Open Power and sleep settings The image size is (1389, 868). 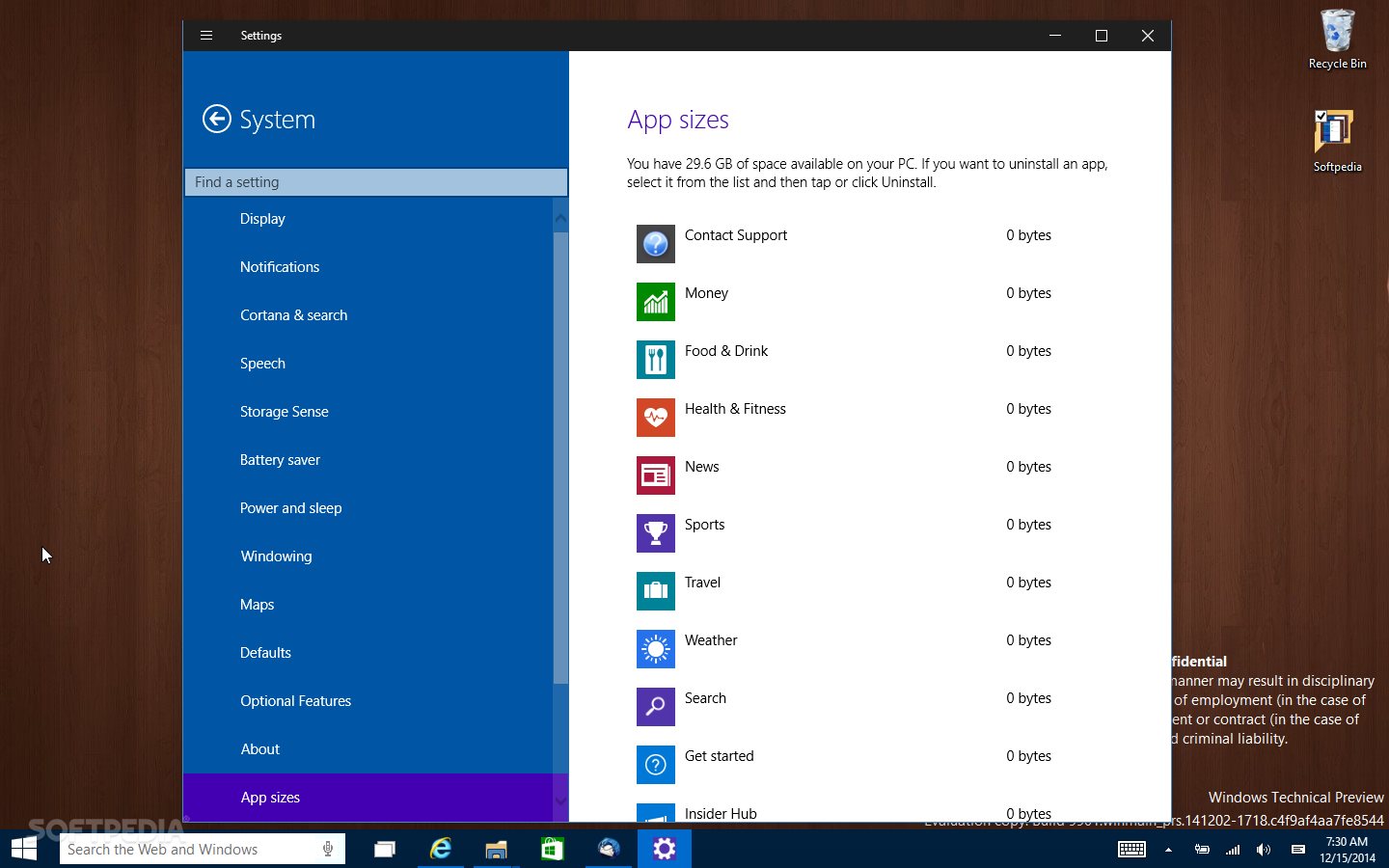[290, 508]
